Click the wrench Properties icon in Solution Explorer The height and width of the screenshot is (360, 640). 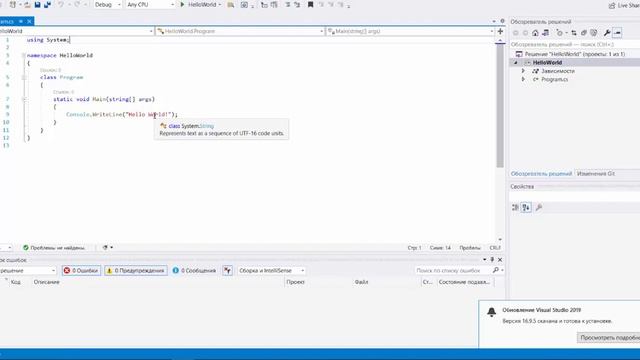(607, 33)
